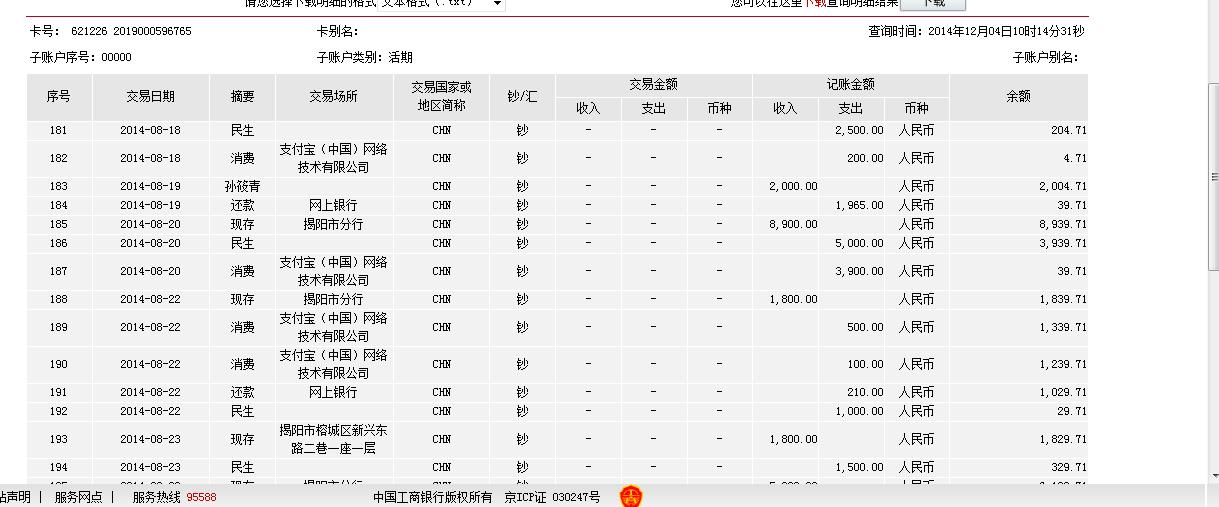
Task: Click the balance 29.71
Action: pos(1071,411)
